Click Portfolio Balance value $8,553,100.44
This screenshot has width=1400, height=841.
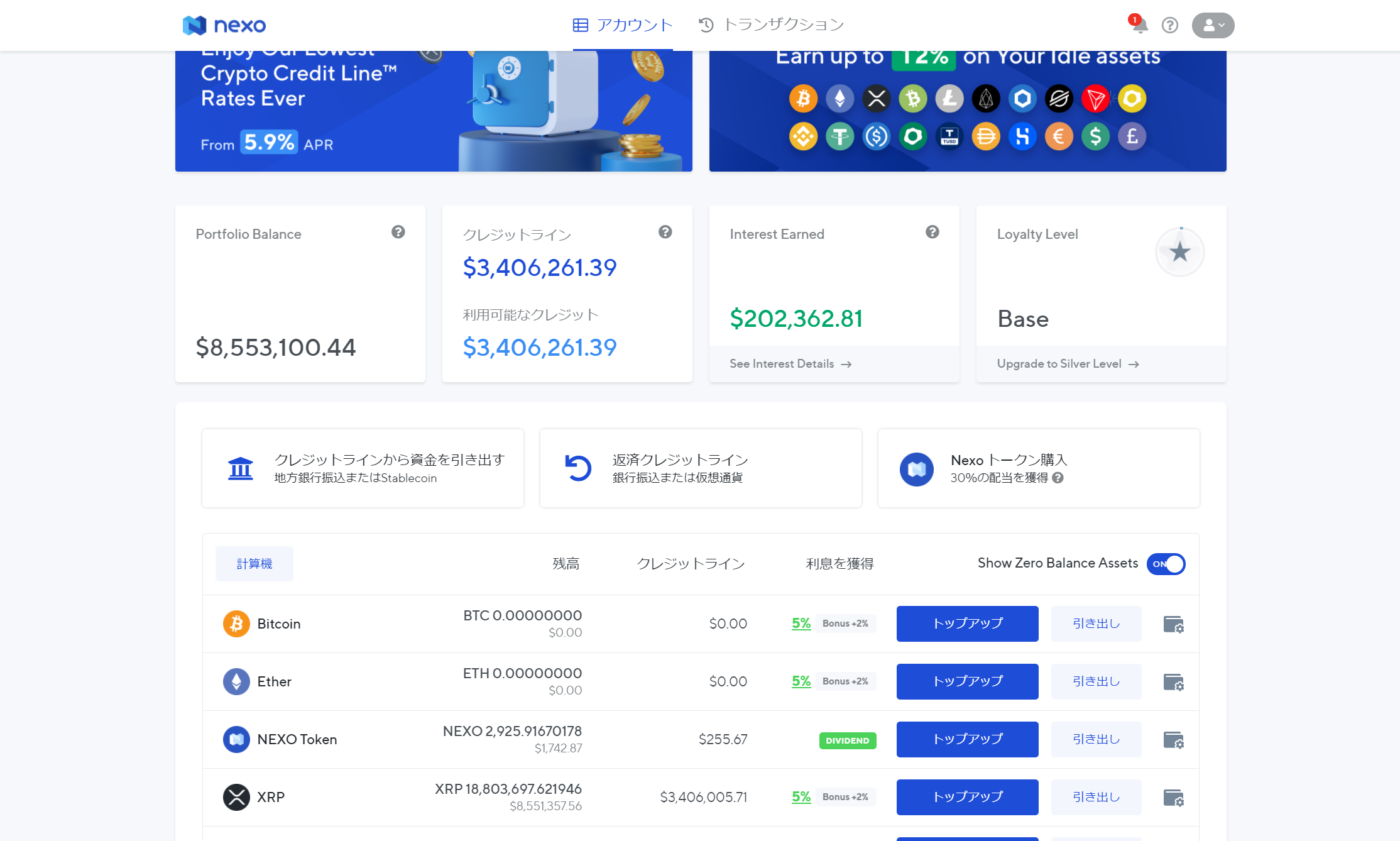tap(276, 348)
